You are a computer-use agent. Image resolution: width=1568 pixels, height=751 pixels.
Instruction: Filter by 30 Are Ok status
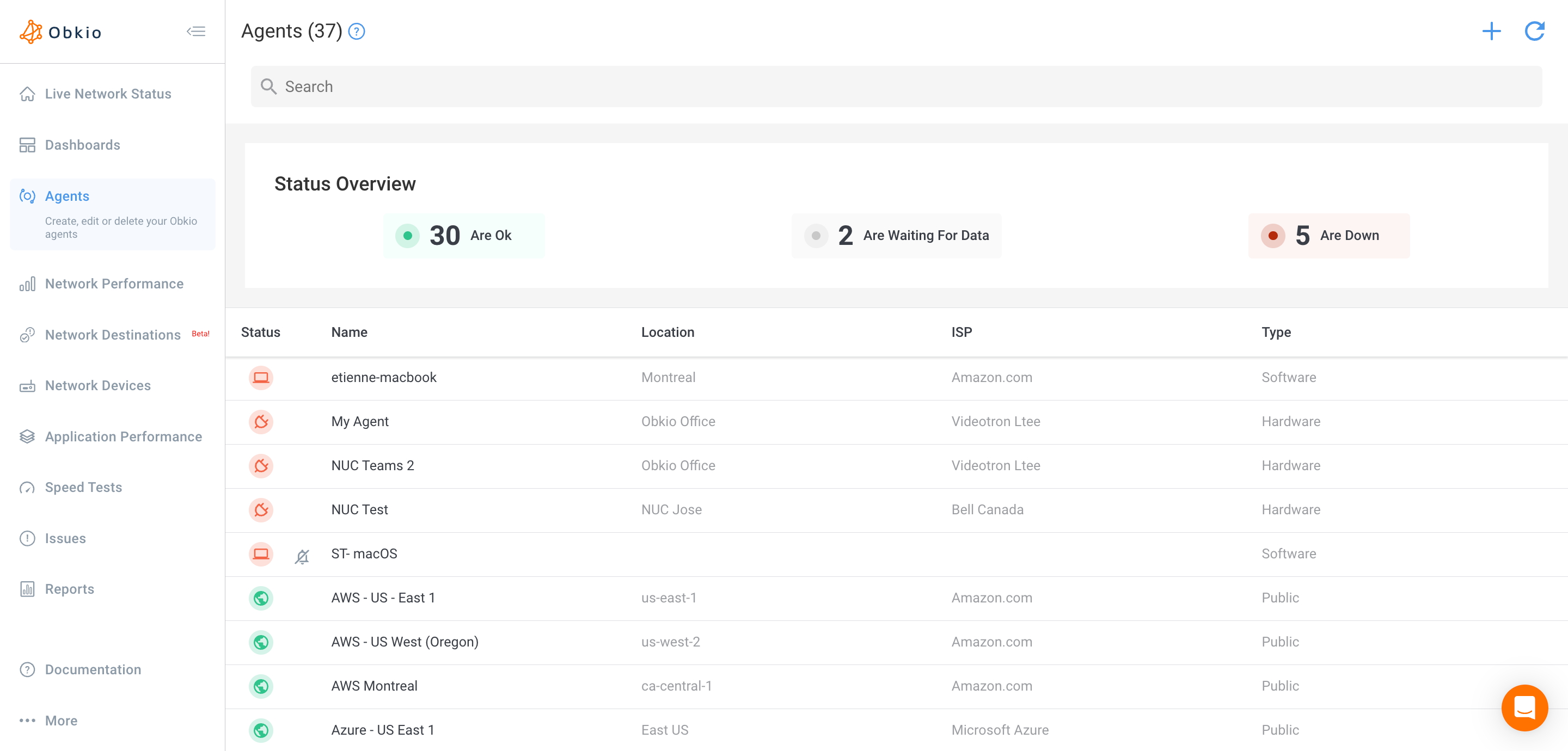click(x=464, y=236)
